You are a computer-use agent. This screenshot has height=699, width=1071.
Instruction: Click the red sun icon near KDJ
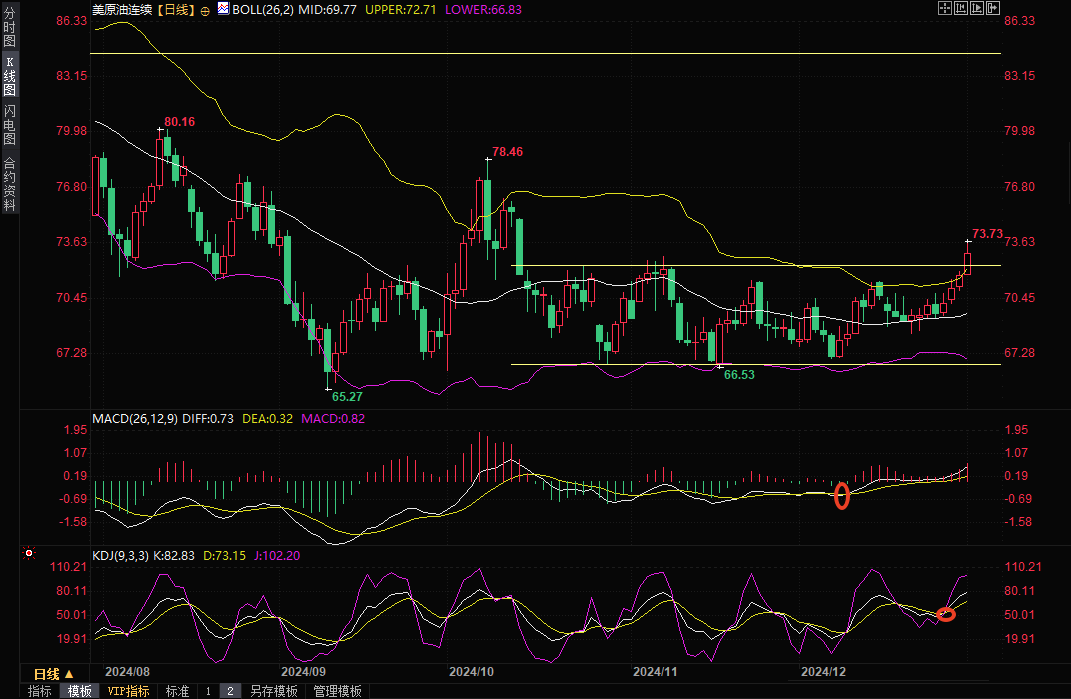coord(28,552)
